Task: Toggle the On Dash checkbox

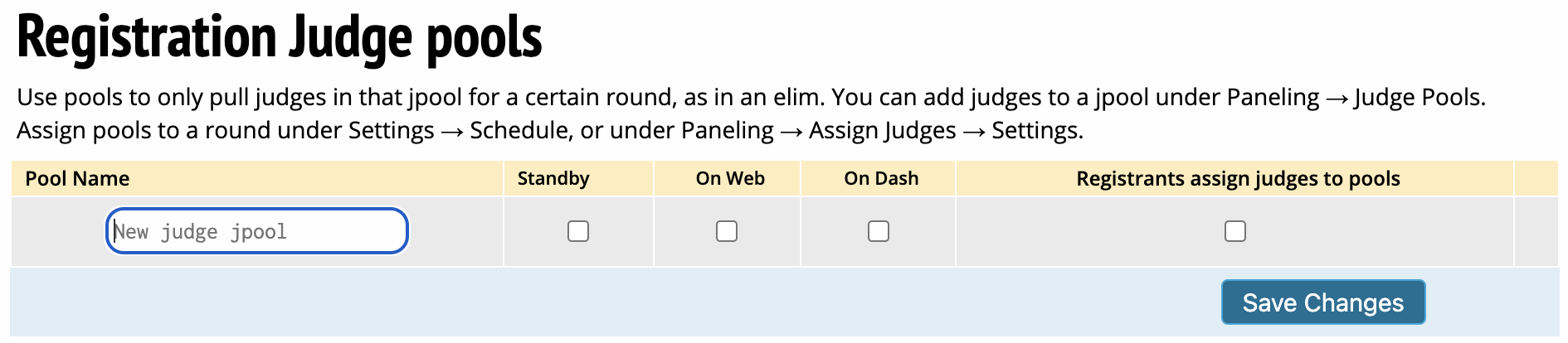Action: click(879, 231)
